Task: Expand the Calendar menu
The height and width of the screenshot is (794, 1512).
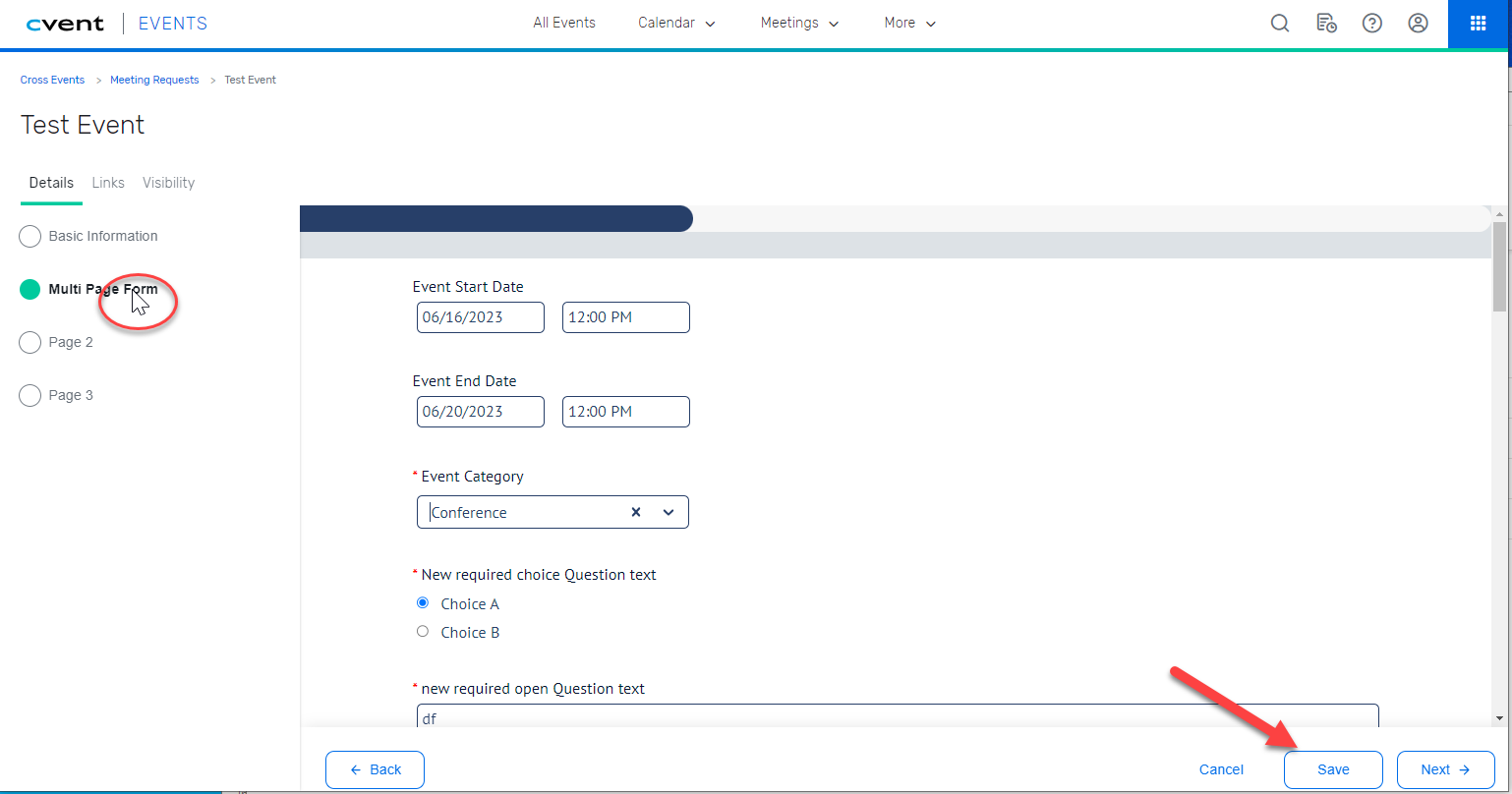Action: [676, 23]
